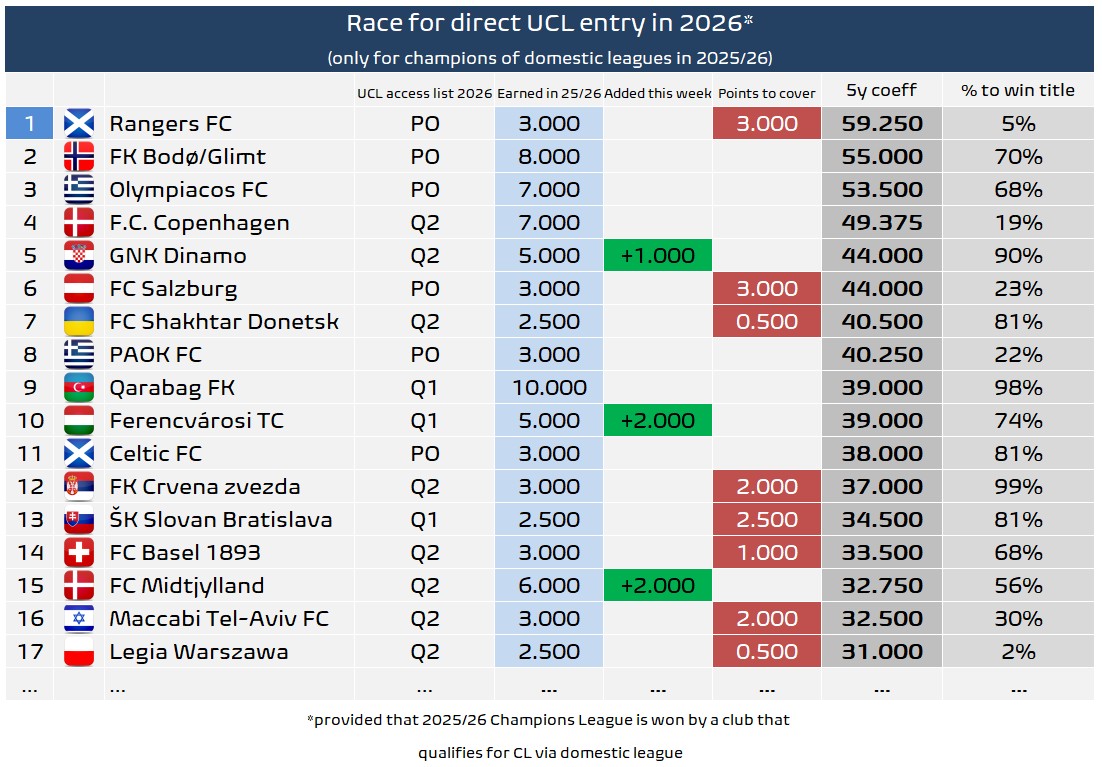Click the Israel flag beside Maccabi Tel-Aviv FC

coord(79,619)
